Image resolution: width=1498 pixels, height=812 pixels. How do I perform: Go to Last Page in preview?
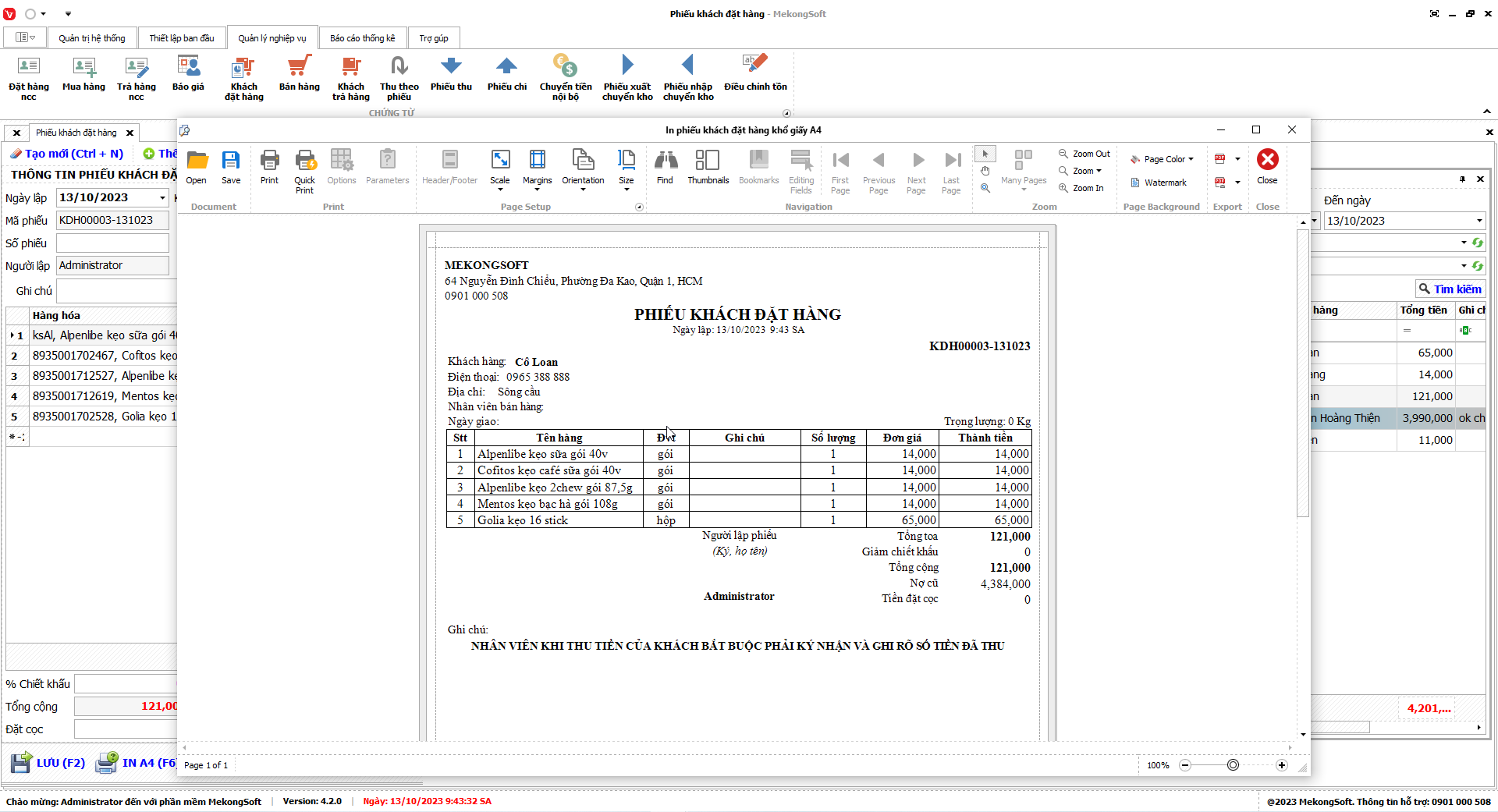click(951, 172)
